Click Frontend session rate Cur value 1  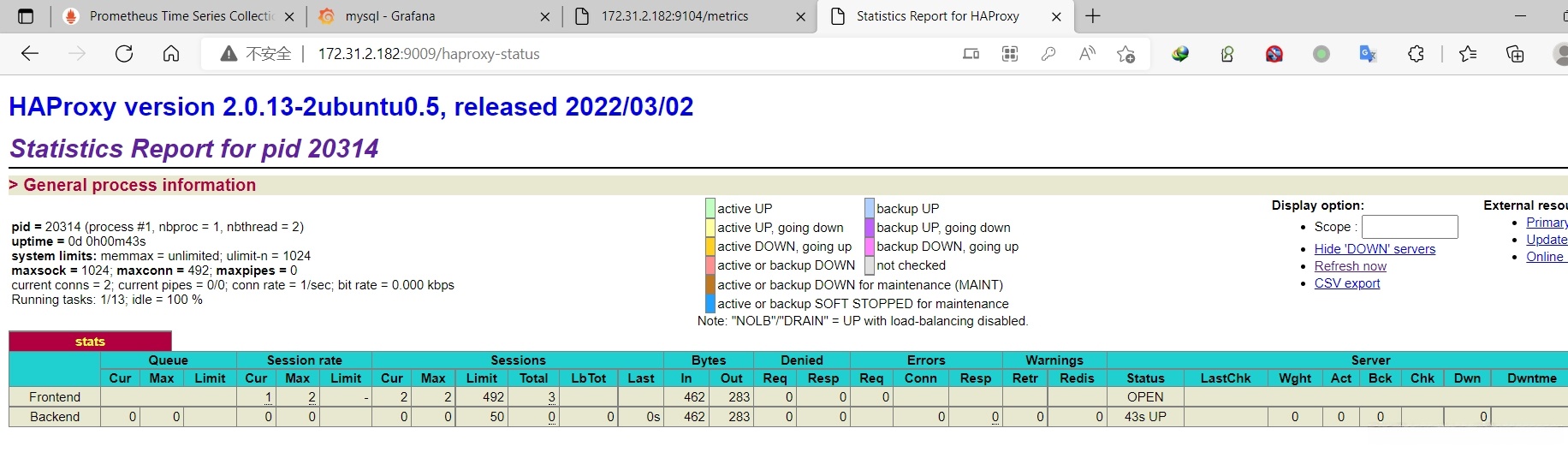(268, 397)
